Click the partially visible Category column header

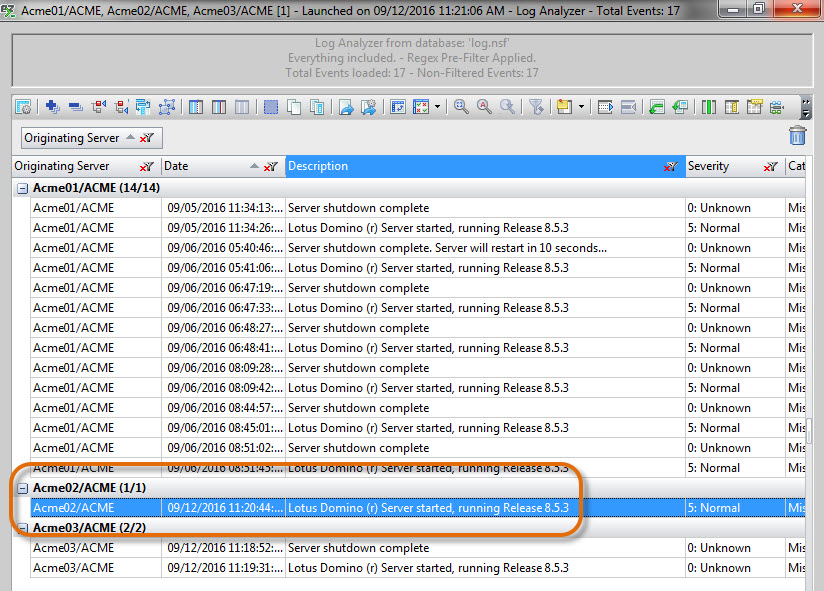coord(796,166)
